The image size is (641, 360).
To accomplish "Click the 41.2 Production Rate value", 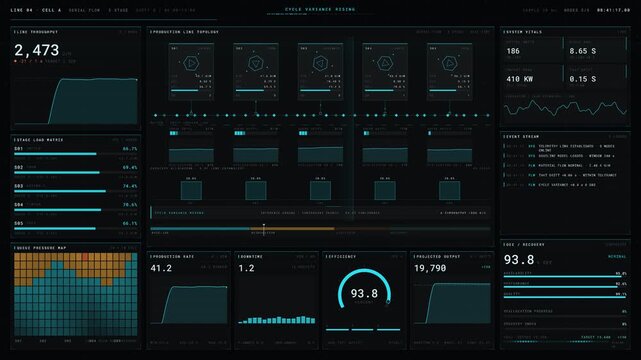I will pyautogui.click(x=161, y=268).
